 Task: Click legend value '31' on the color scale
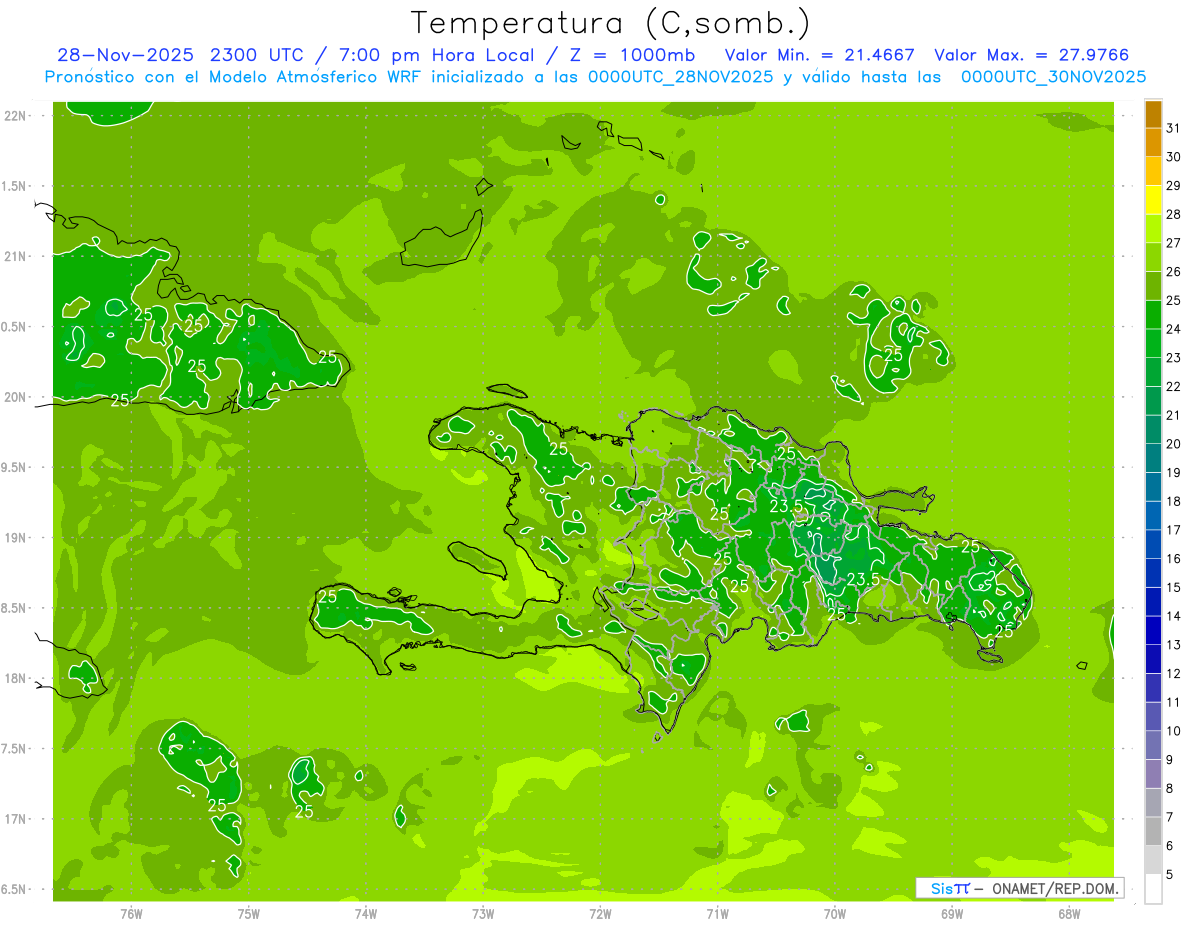pos(1174,128)
